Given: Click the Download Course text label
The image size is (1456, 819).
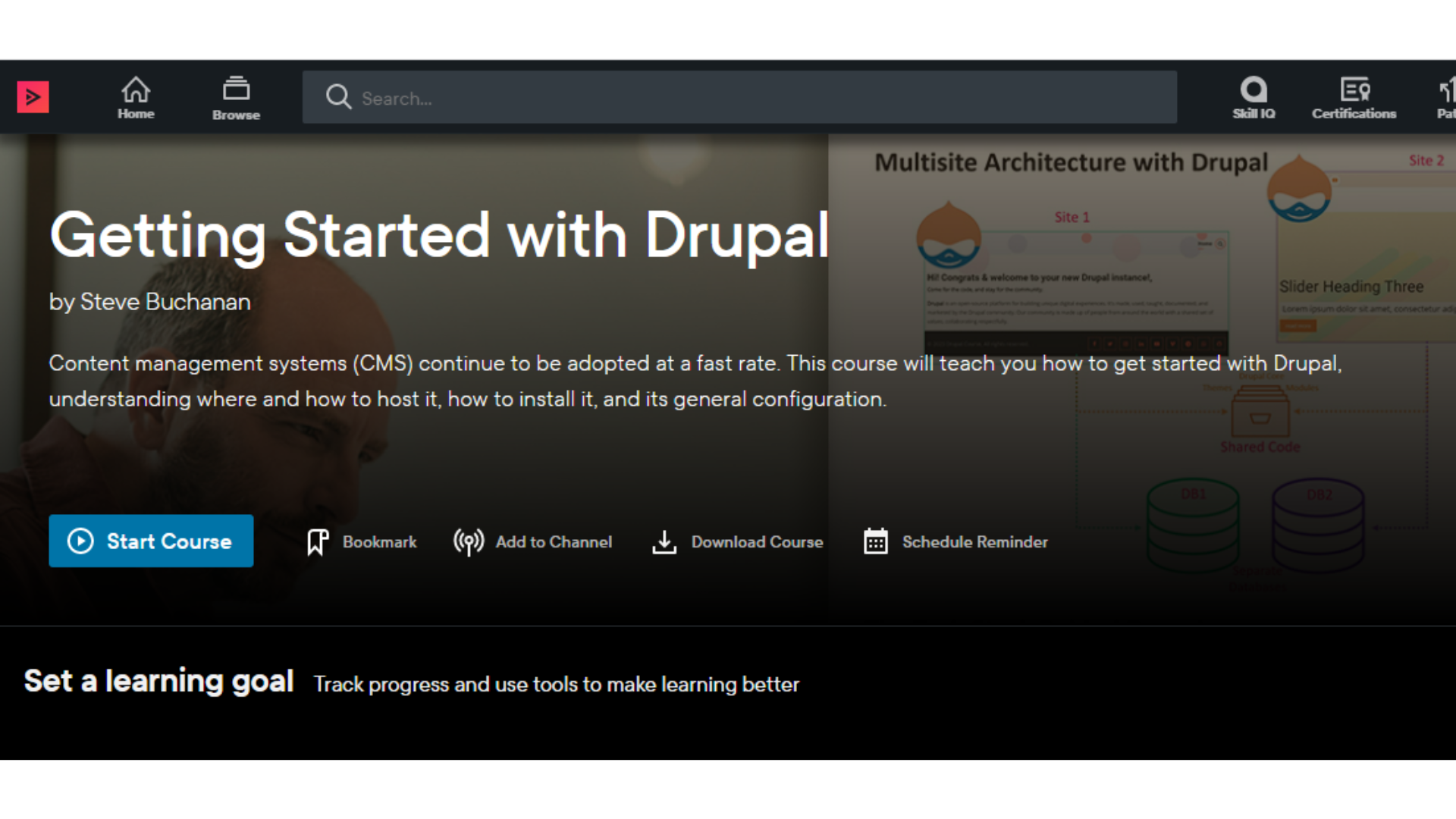Looking at the screenshot, I should (x=756, y=541).
